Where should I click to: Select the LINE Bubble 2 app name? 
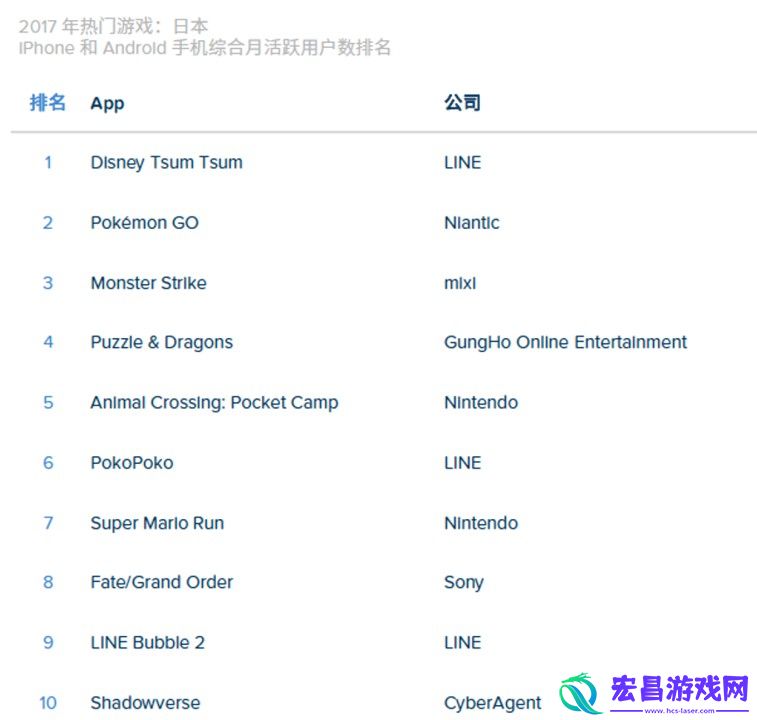tap(148, 642)
